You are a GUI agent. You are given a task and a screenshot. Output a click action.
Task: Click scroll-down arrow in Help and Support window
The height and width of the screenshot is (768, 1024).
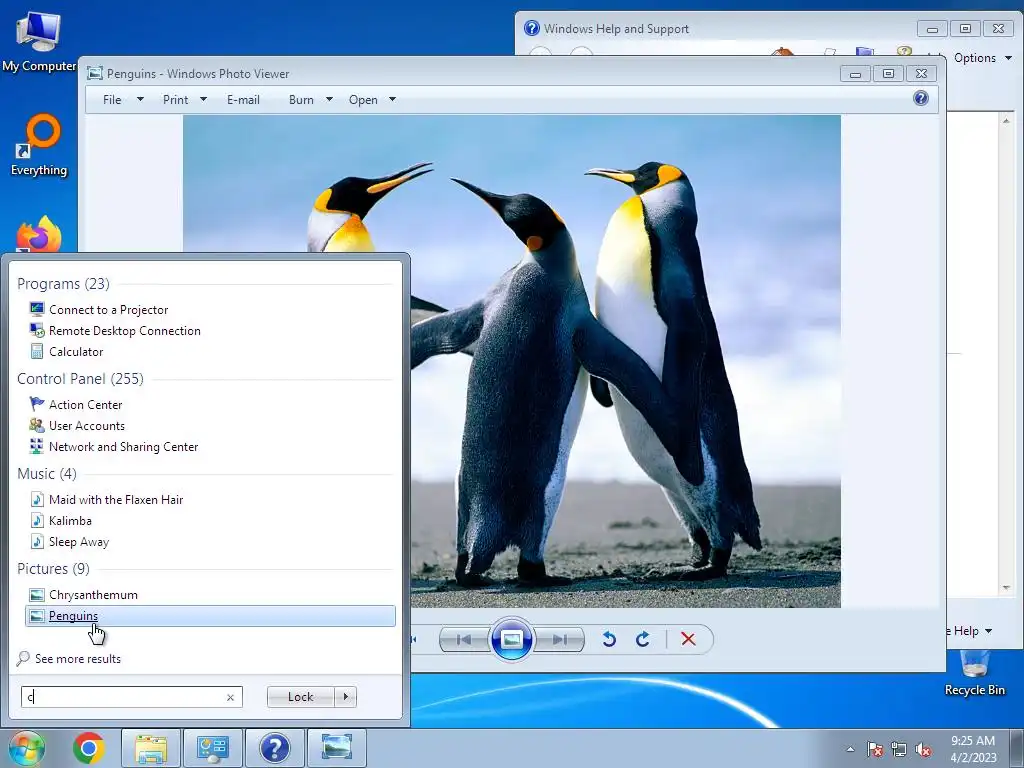pos(1006,588)
